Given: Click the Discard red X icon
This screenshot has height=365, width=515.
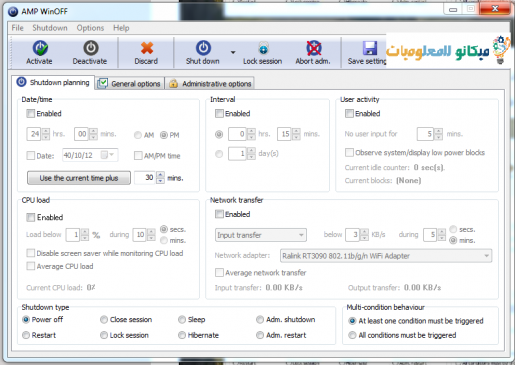Looking at the screenshot, I should pyautogui.click(x=146, y=48).
